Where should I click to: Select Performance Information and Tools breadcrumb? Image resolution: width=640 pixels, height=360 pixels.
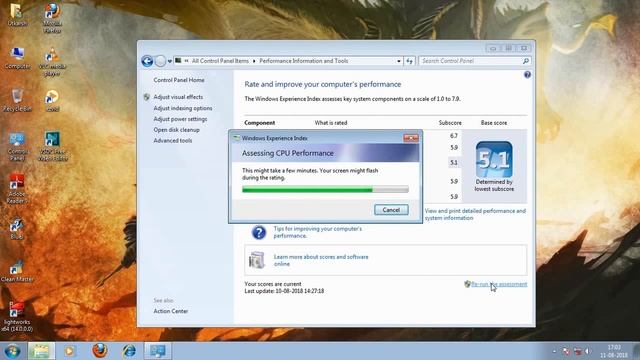tap(304, 61)
